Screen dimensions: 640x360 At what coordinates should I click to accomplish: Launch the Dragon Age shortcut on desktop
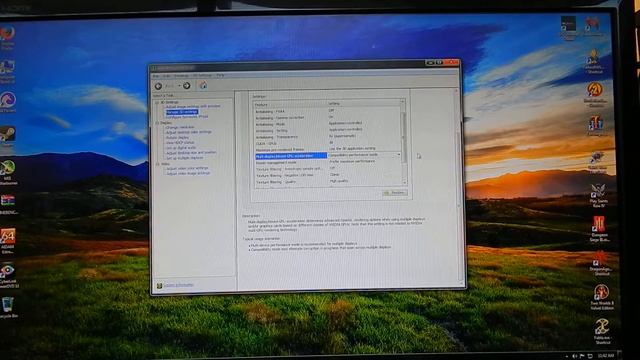click(600, 263)
